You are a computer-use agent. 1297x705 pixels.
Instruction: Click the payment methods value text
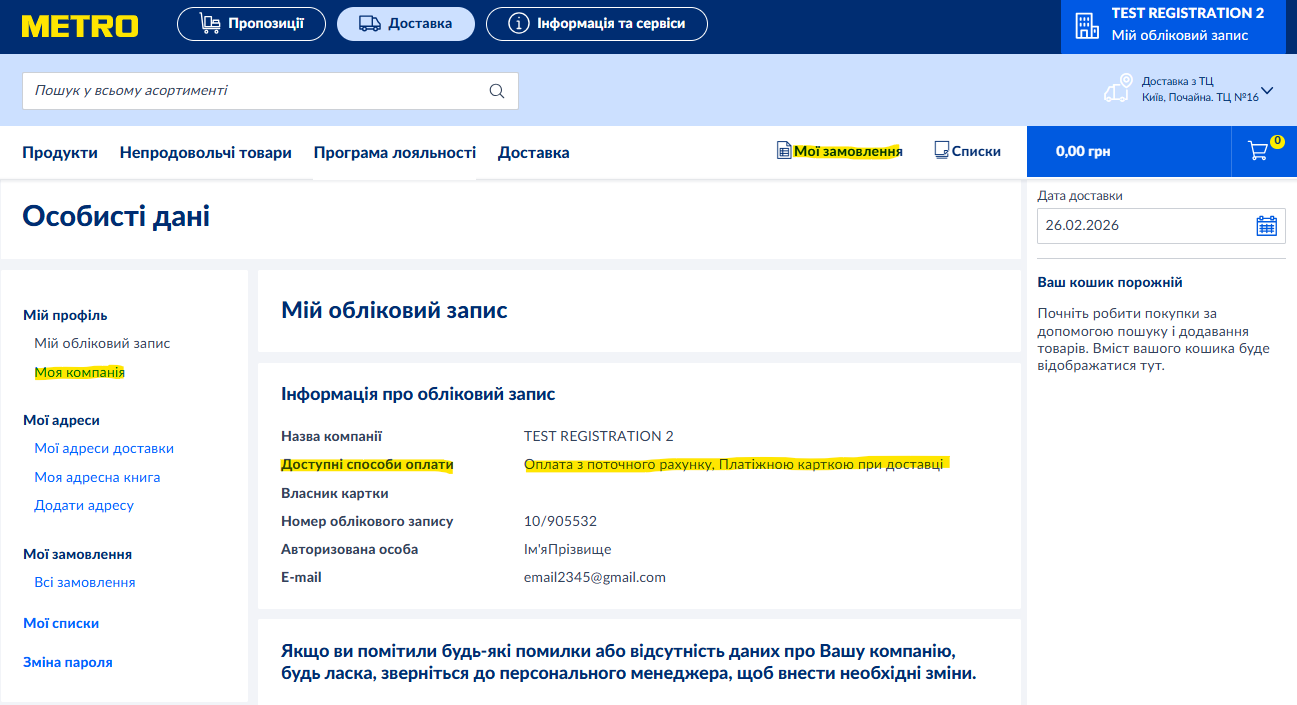[x=733, y=464]
